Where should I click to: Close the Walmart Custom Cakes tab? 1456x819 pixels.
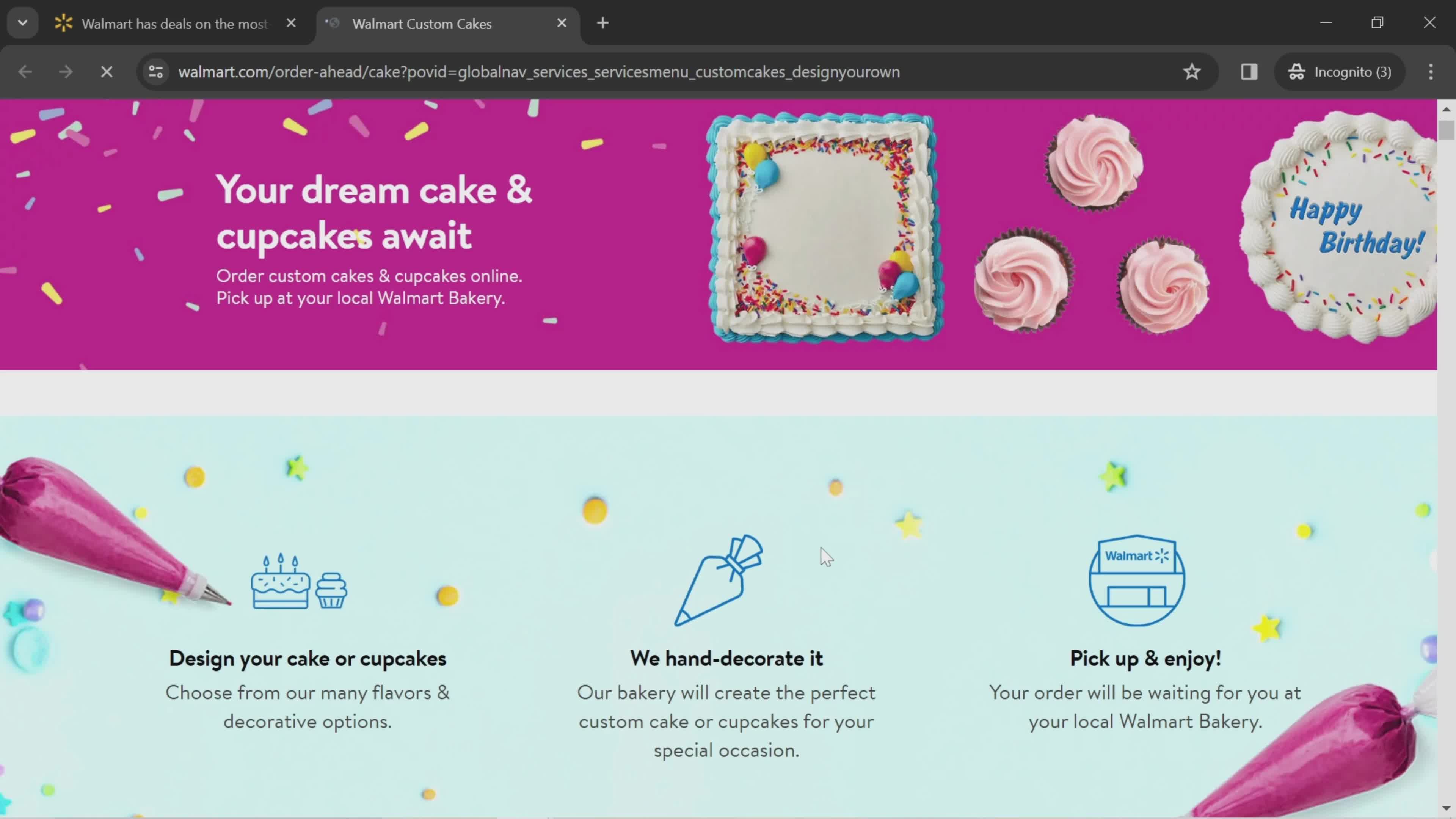point(562,23)
